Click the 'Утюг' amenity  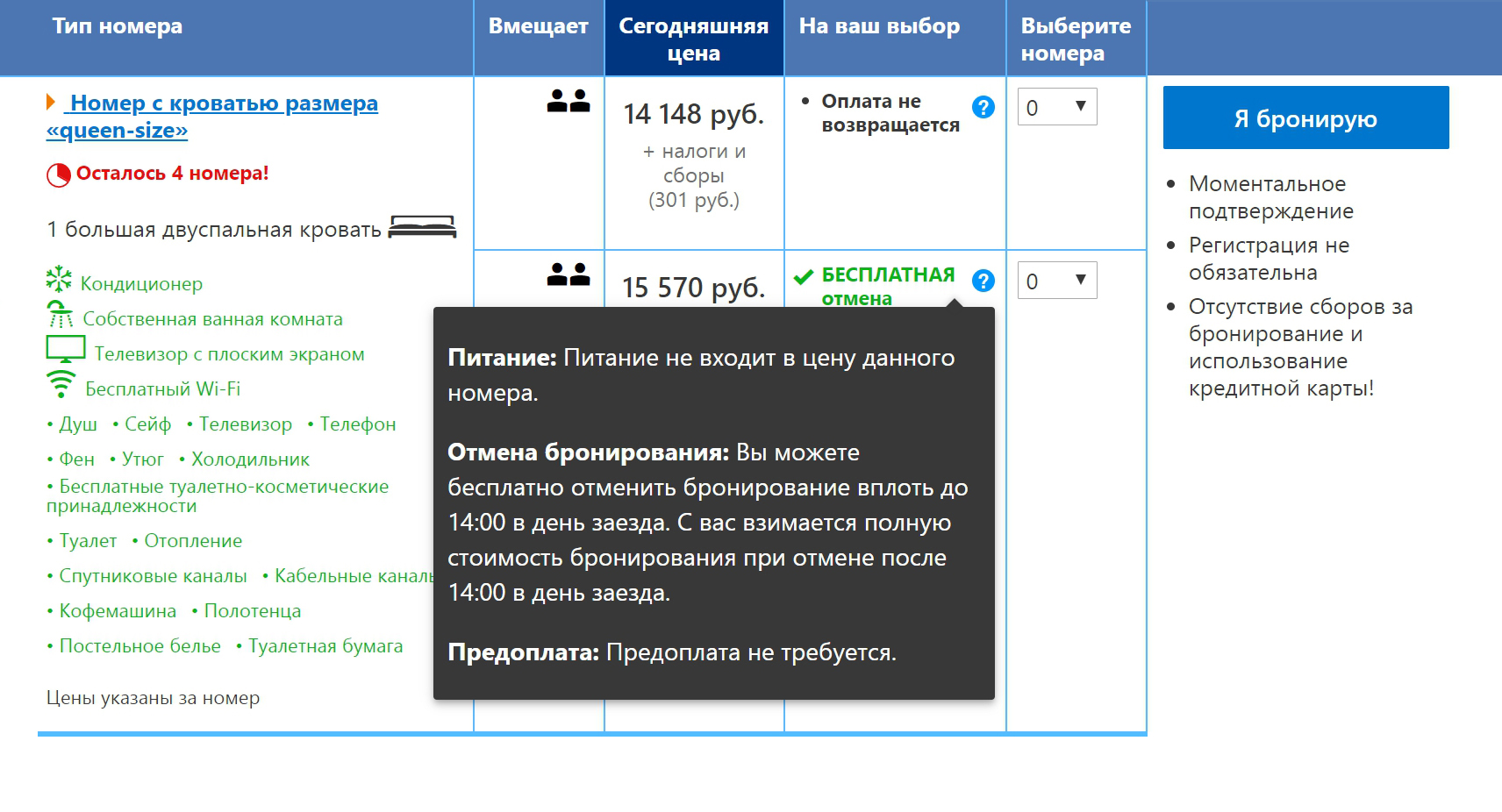click(142, 459)
